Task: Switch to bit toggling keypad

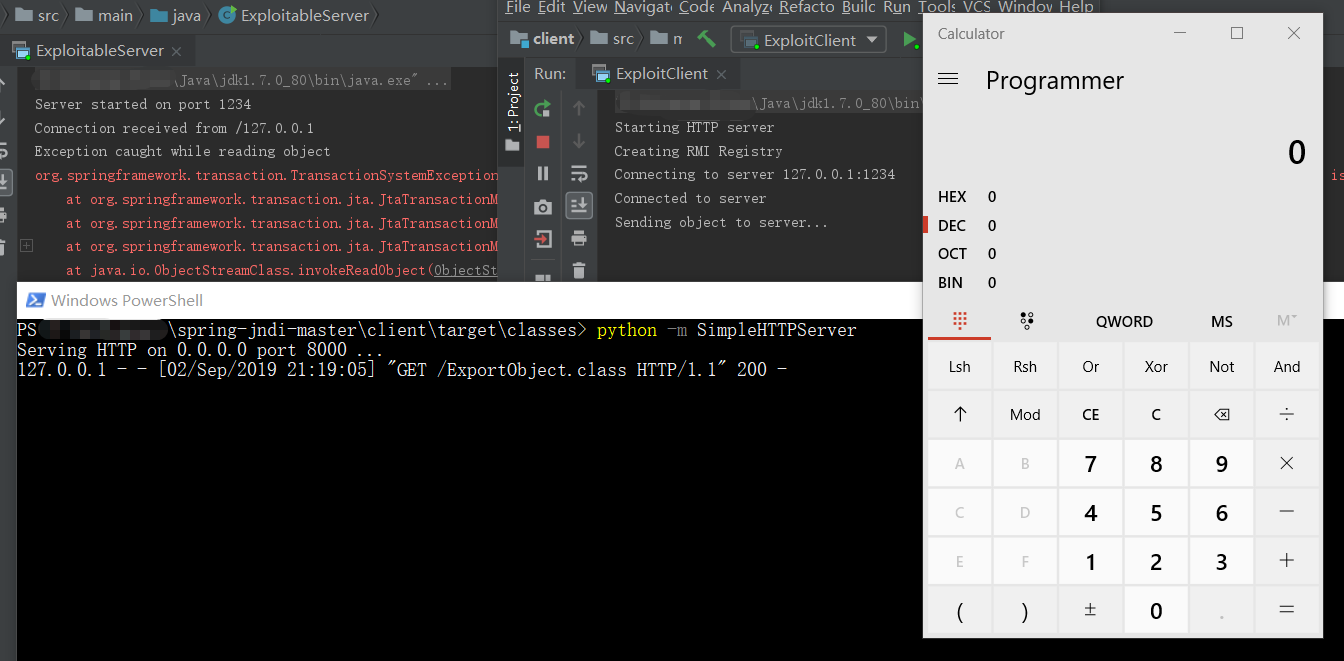Action: (1025, 321)
